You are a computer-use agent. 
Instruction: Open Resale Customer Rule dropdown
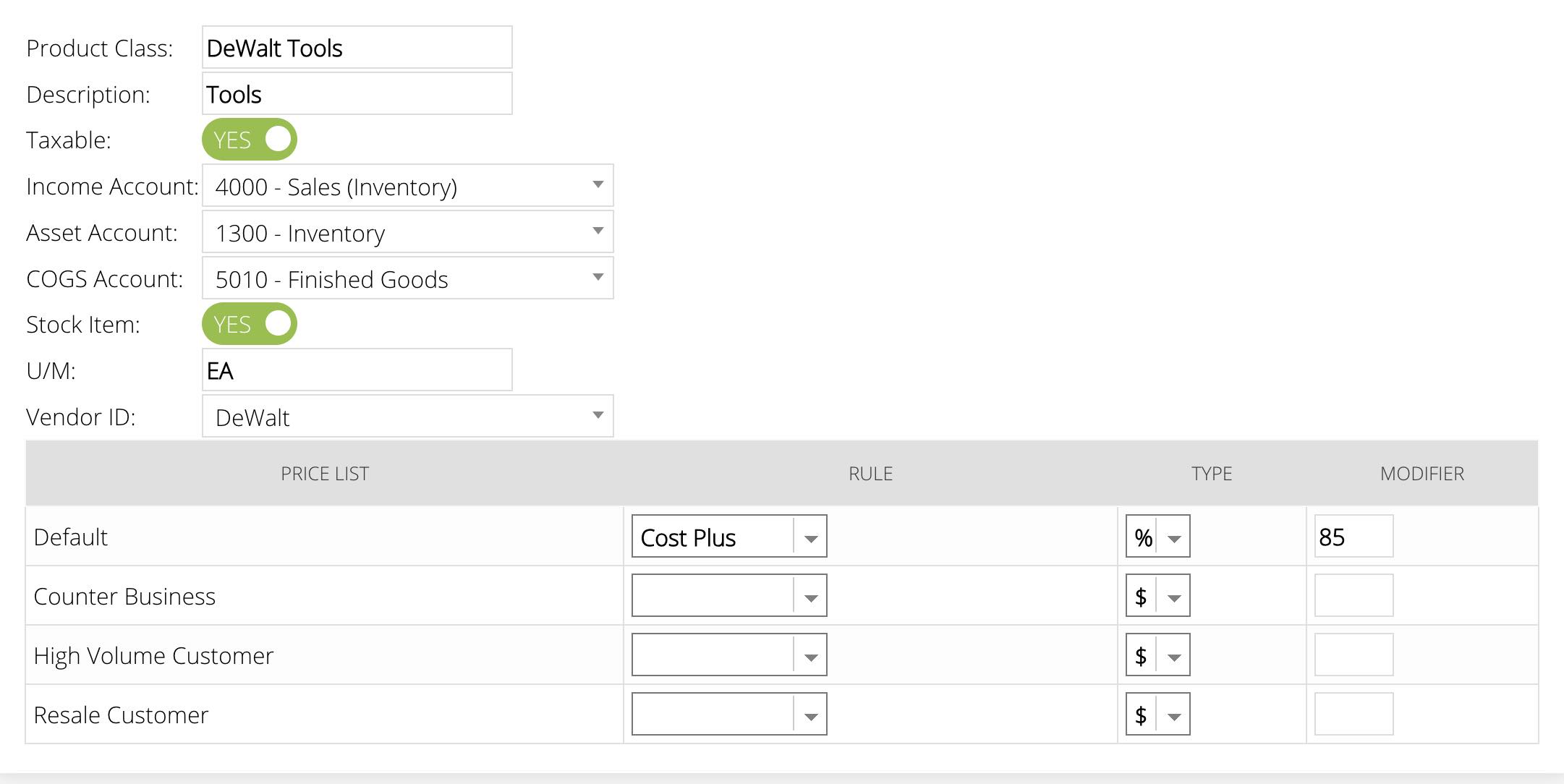pyautogui.click(x=729, y=715)
